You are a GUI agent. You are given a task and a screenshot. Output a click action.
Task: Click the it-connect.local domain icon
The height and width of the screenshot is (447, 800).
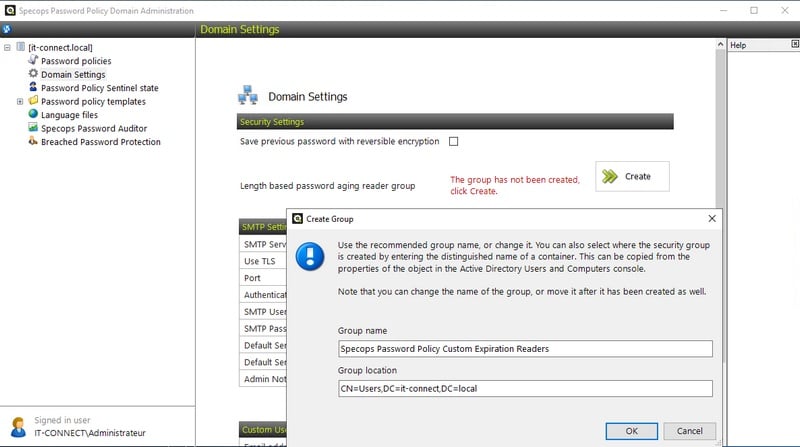point(20,47)
